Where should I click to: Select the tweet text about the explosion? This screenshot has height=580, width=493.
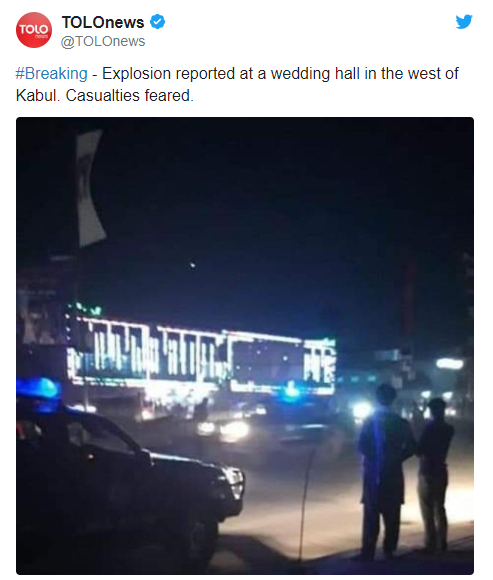(x=237, y=84)
